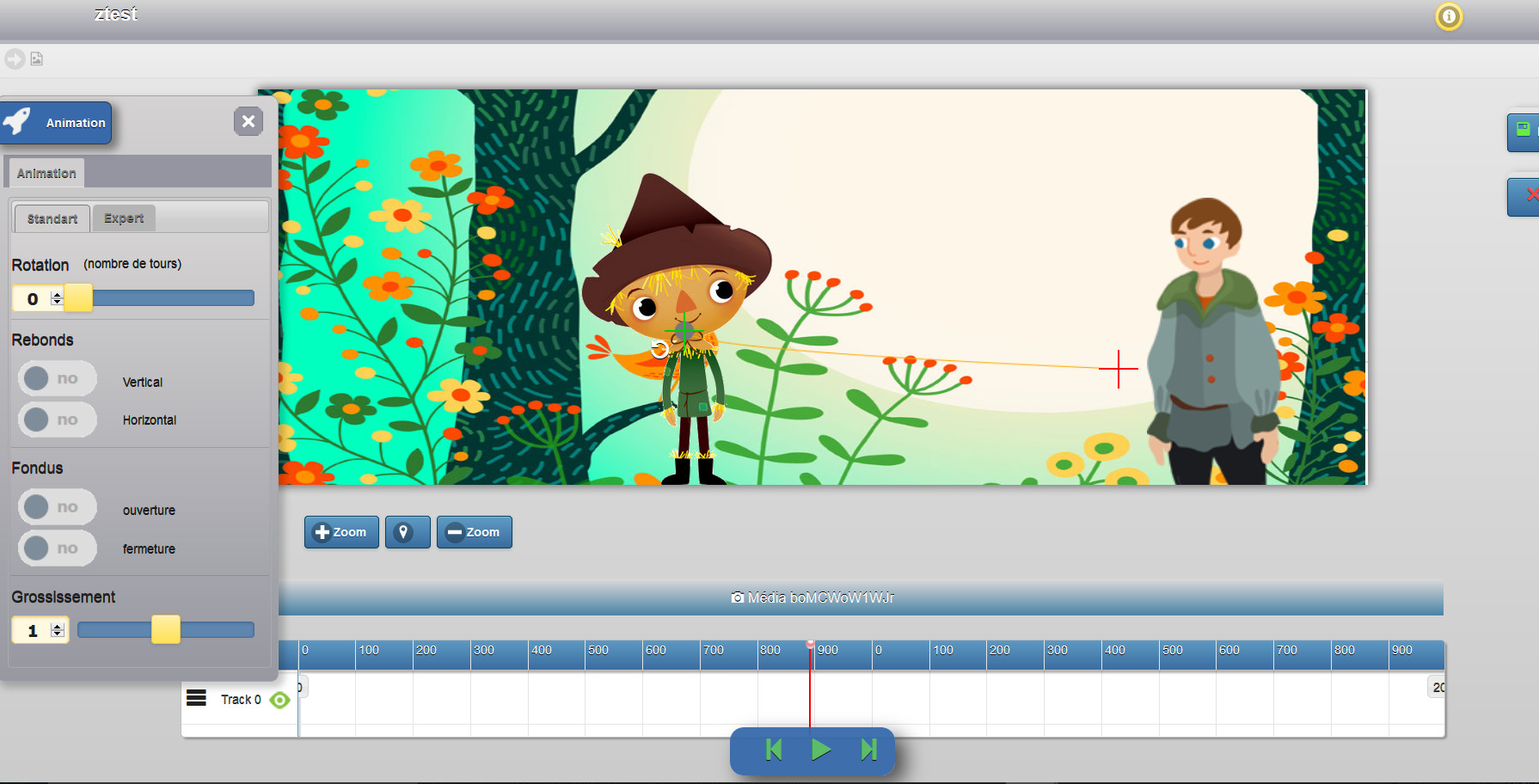This screenshot has height=784, width=1539.
Task: Zoom in with the plus Zoom button
Action: (x=341, y=532)
